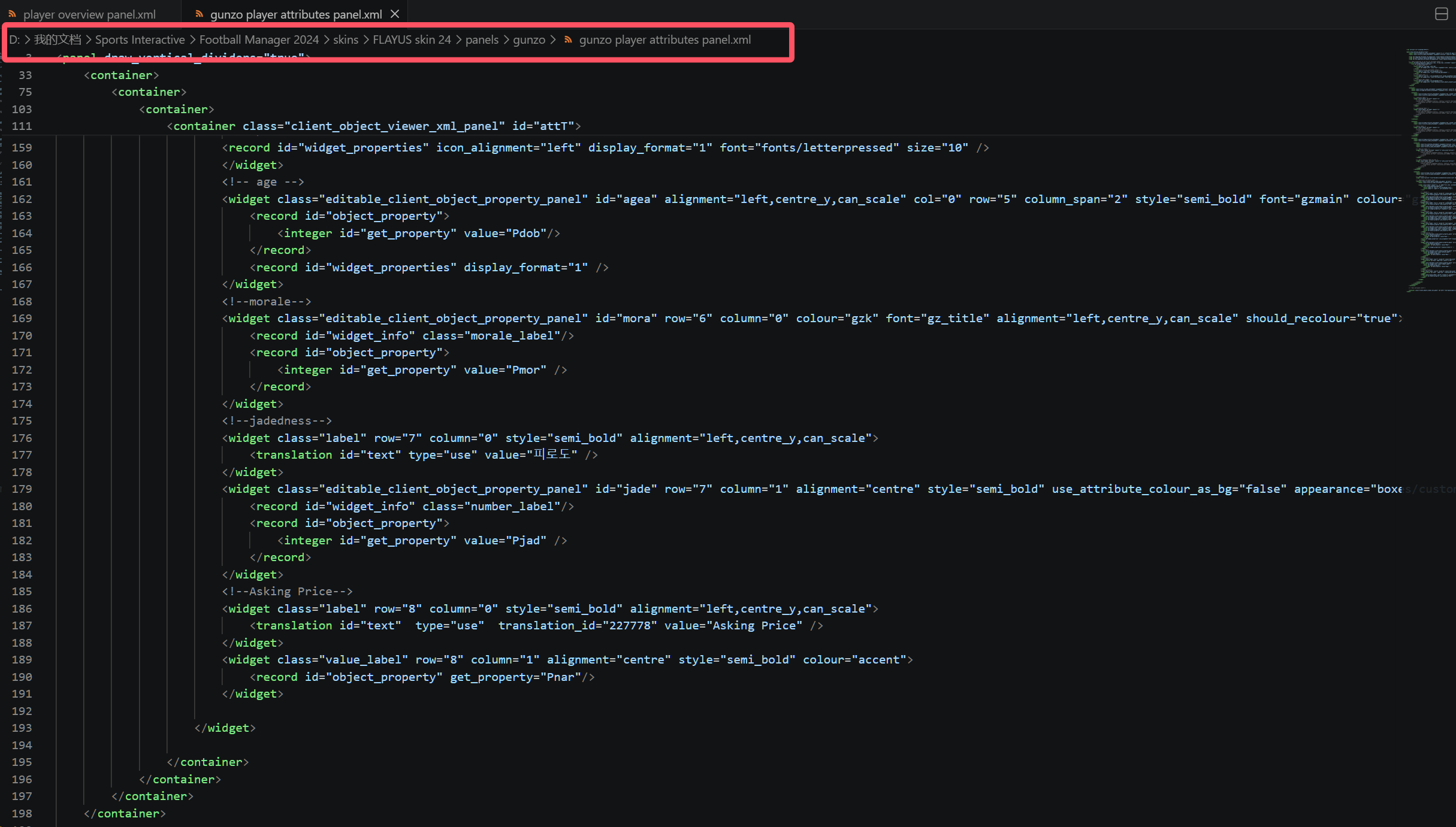Click line number 162 in gutter

[x=22, y=199]
